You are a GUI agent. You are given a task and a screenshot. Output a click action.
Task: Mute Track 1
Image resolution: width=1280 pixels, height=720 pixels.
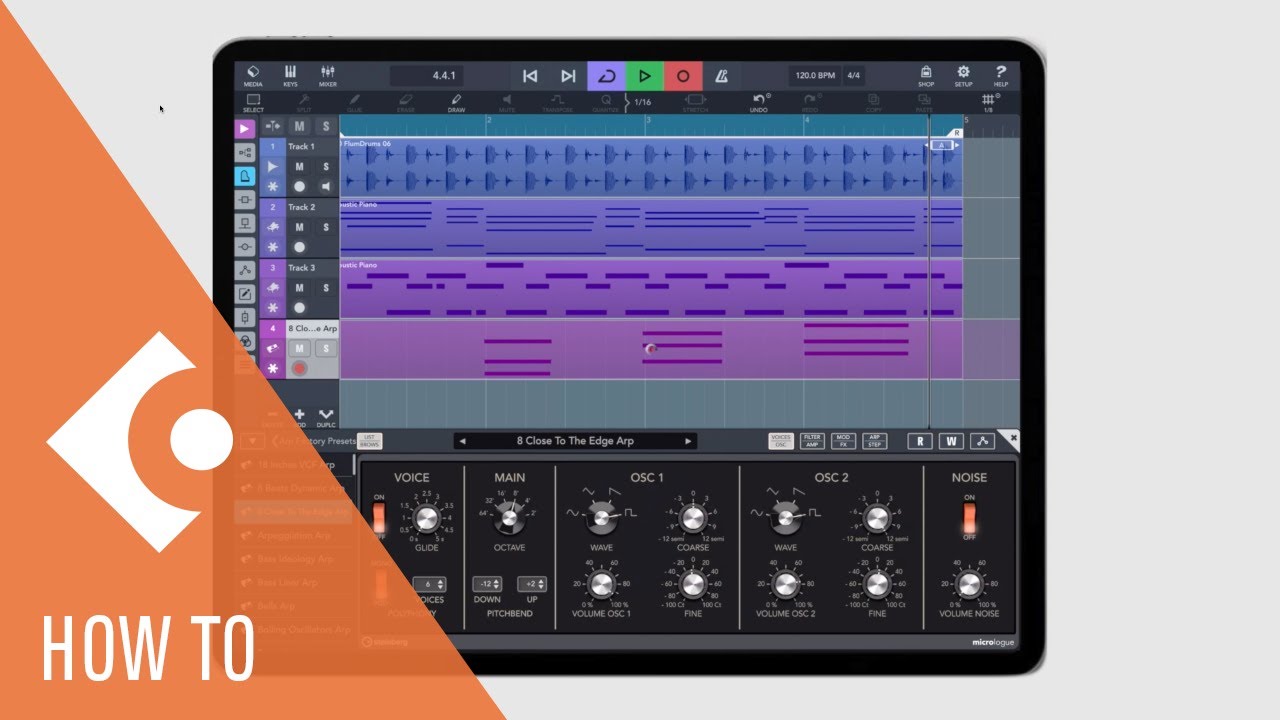click(299, 167)
